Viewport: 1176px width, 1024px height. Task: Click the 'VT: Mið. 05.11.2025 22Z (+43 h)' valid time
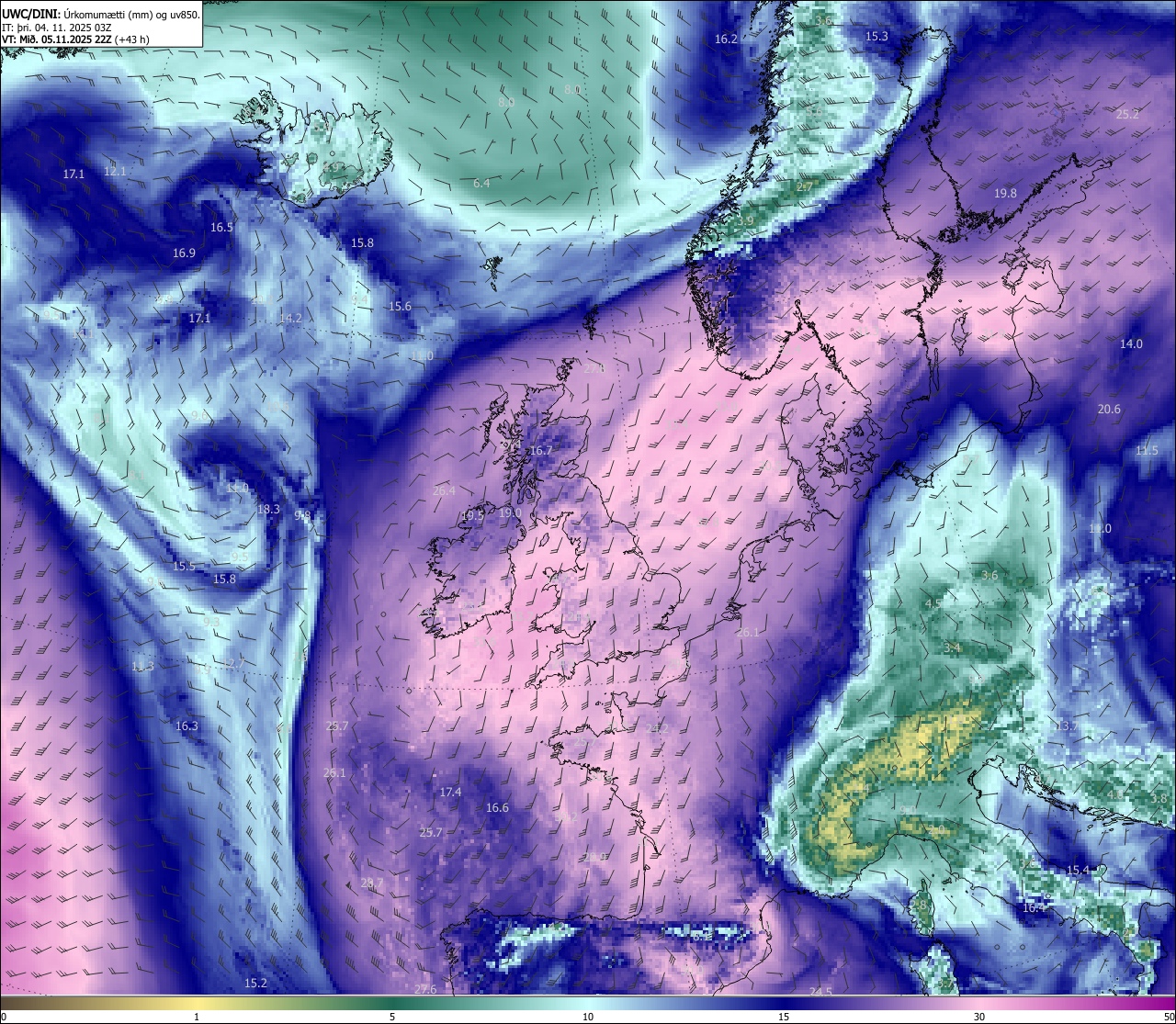coord(75,39)
